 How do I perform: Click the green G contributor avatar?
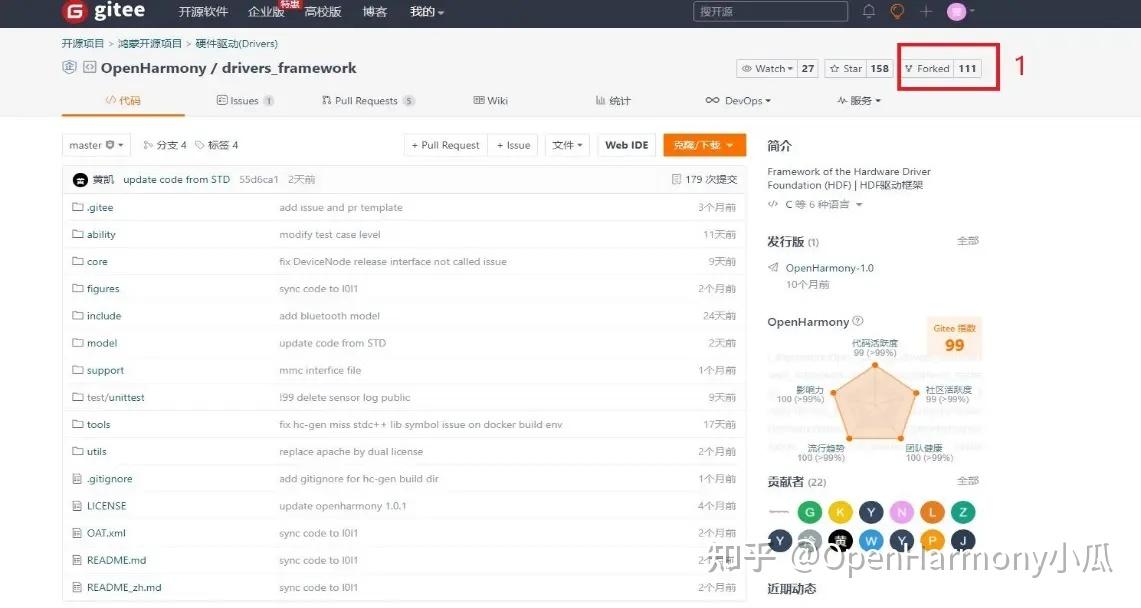point(809,511)
